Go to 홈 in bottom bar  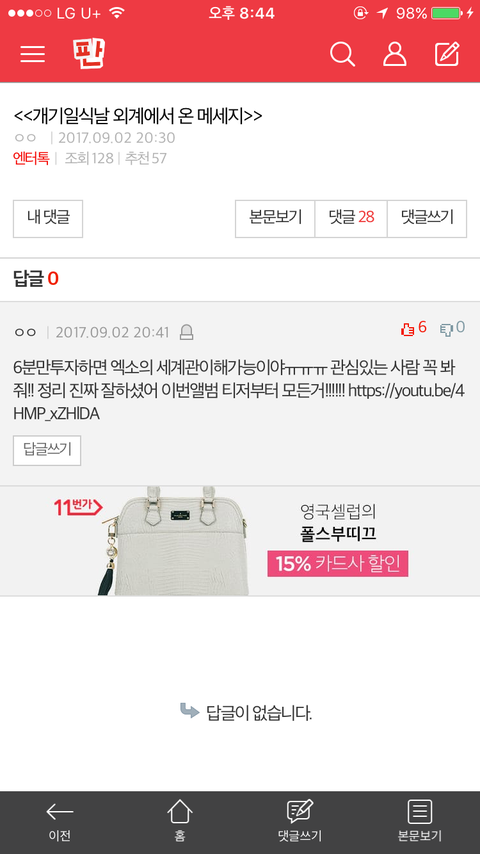tap(180, 821)
